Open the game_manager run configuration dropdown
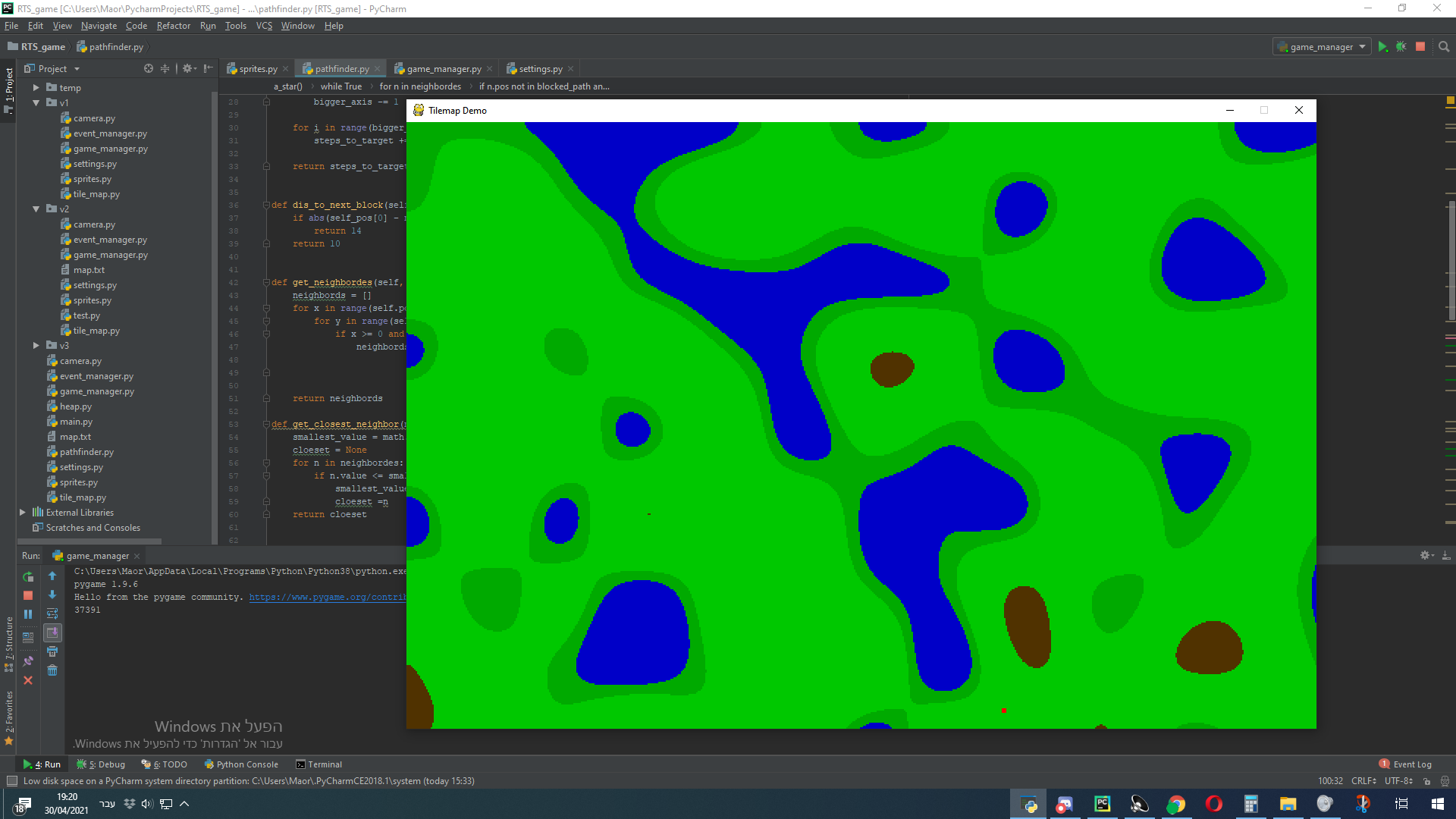The height and width of the screenshot is (819, 1456). click(x=1322, y=47)
